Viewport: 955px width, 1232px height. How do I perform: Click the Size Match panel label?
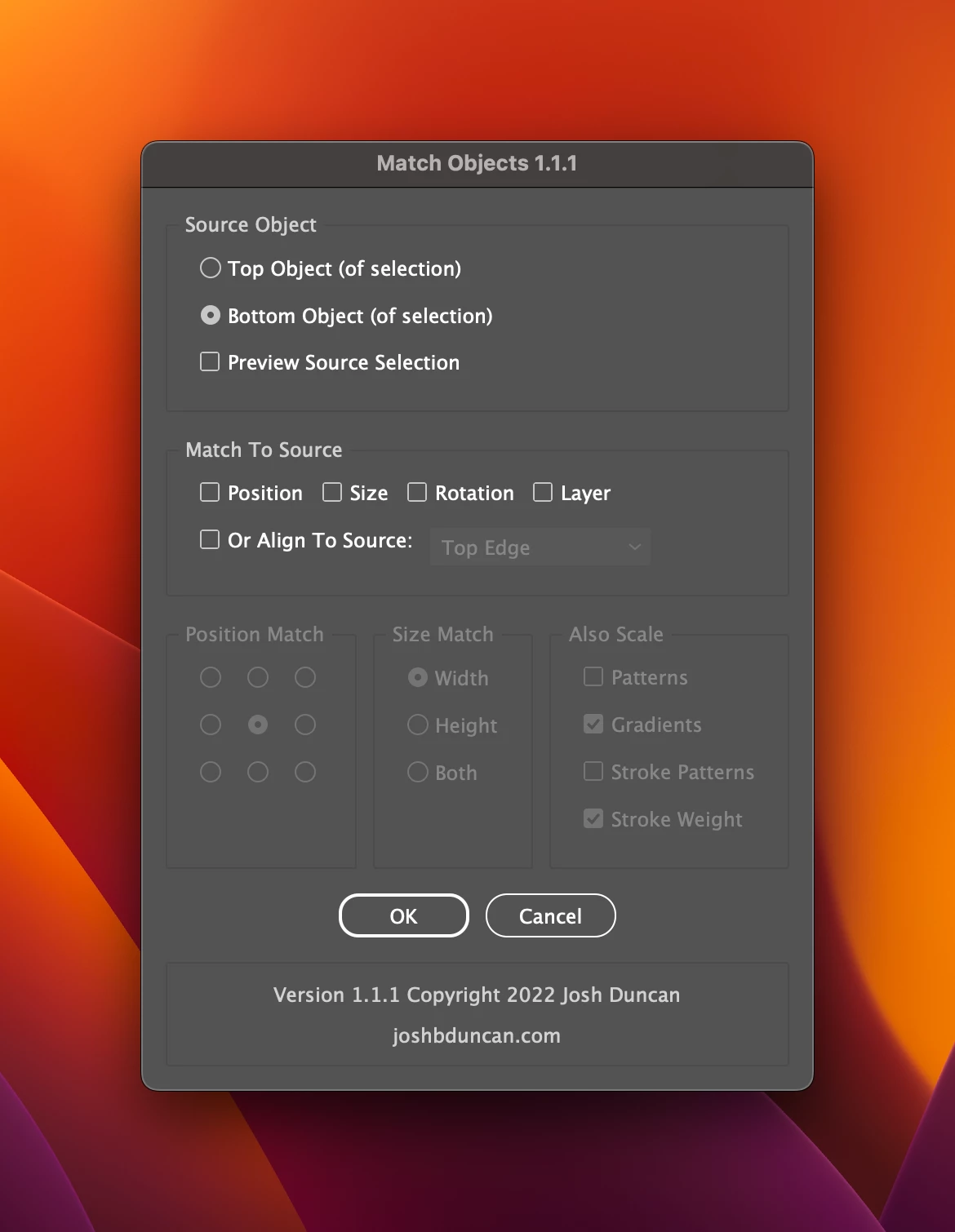point(443,634)
